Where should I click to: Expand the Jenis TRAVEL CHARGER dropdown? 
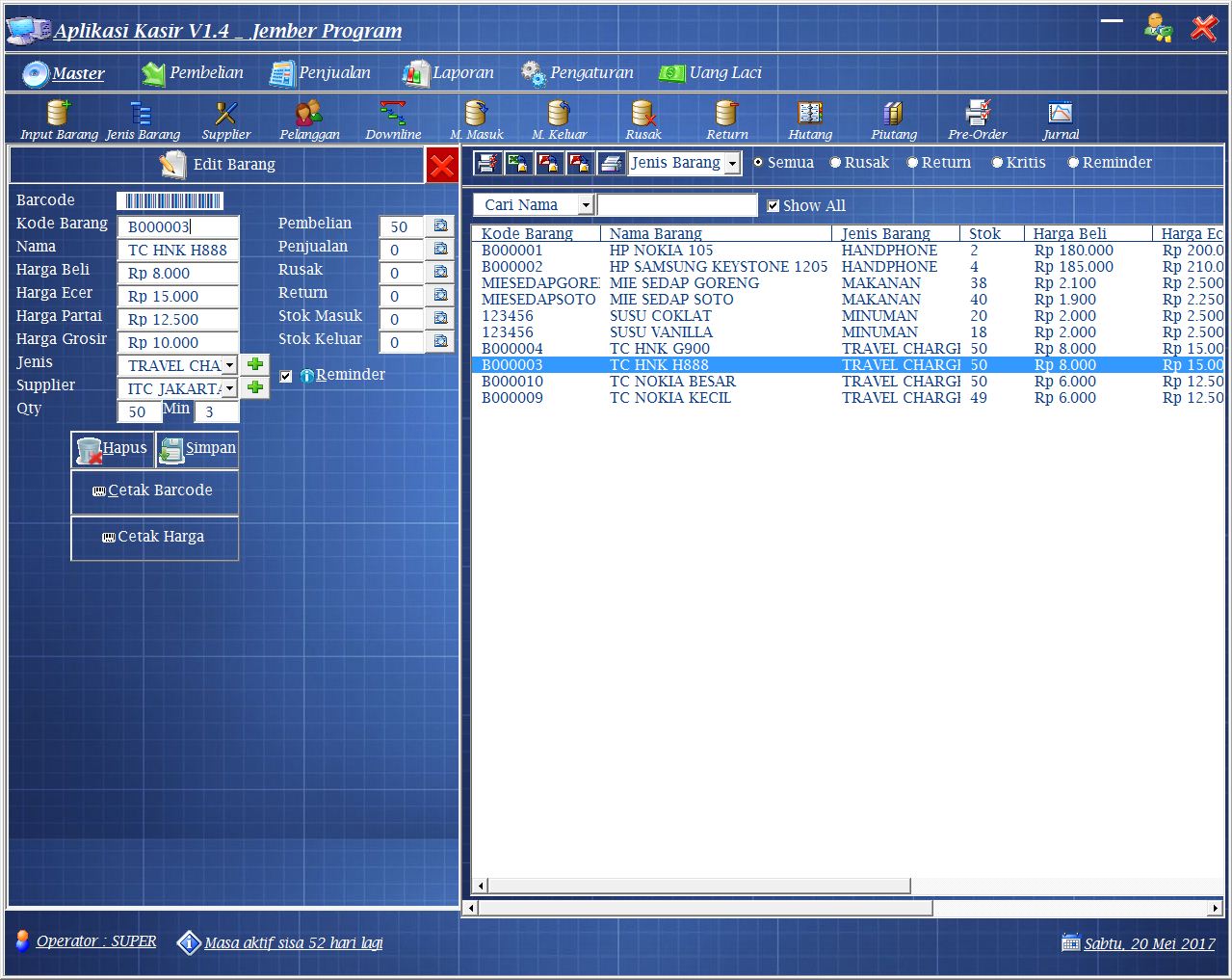(x=229, y=365)
